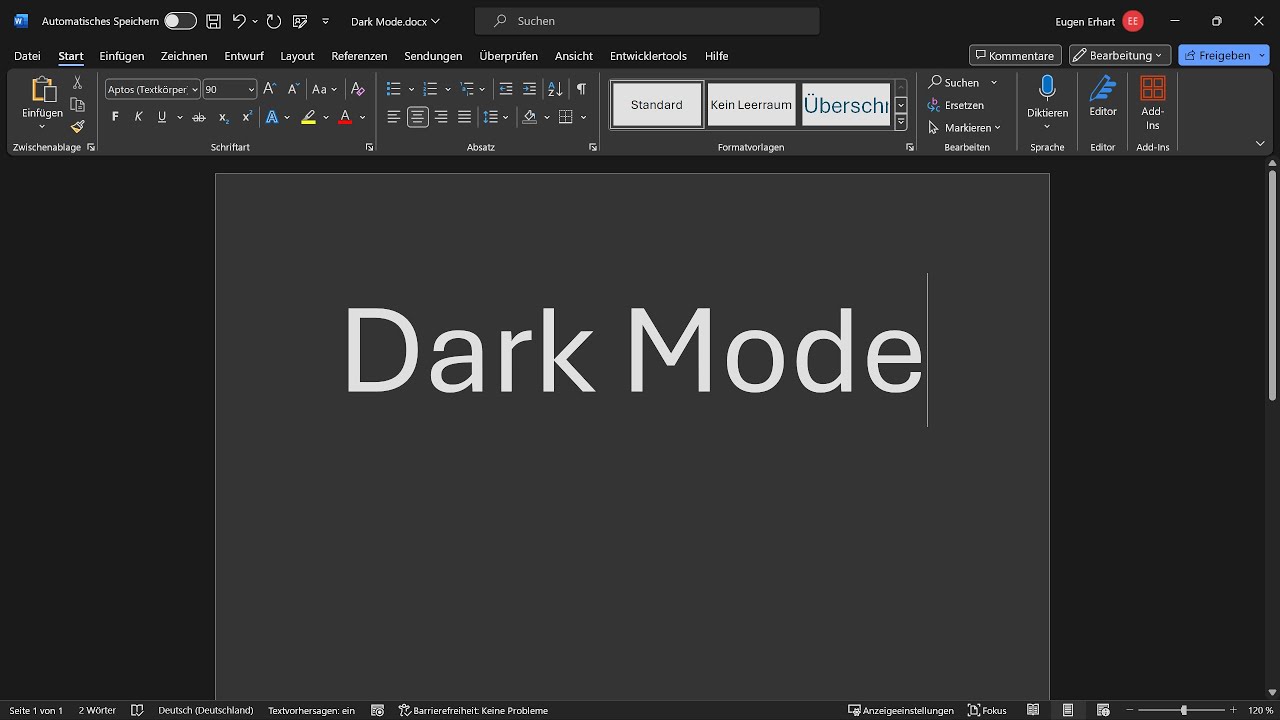Sort paragraphs with the A-Z icon
1280x720 pixels.
click(x=555, y=89)
